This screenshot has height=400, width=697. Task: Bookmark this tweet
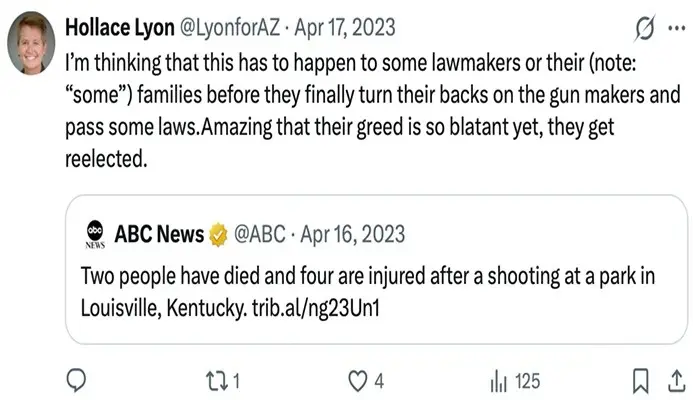coord(641,381)
